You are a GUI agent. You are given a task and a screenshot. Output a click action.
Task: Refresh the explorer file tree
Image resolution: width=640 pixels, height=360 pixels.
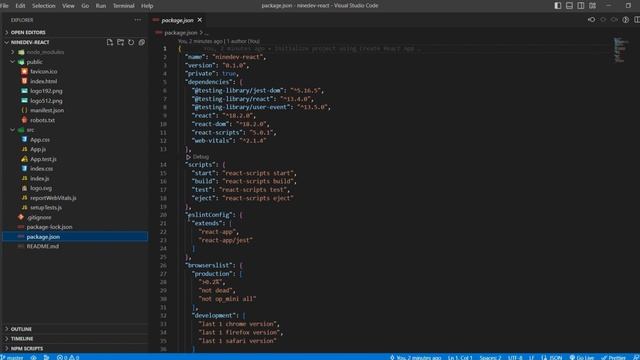131,42
